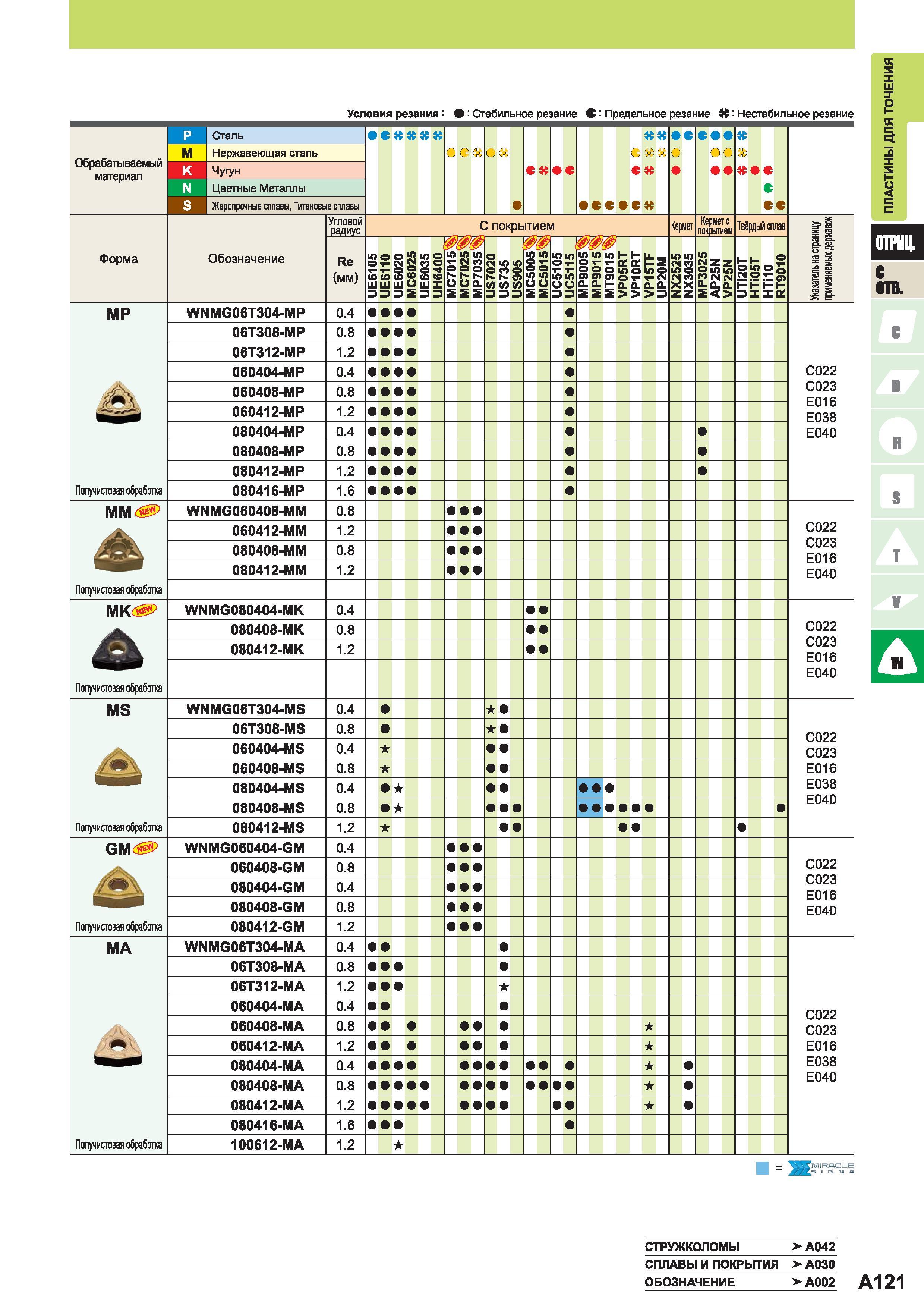Click the Miracle Sigma logo
Screen dimensions: 924x1308
(x=821, y=1168)
